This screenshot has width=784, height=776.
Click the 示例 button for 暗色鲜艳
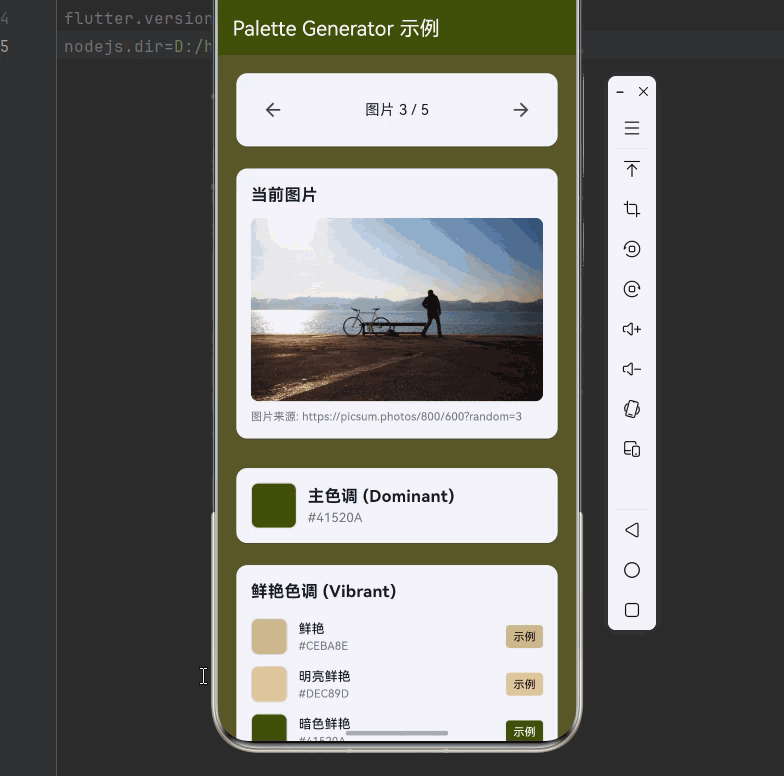click(524, 730)
